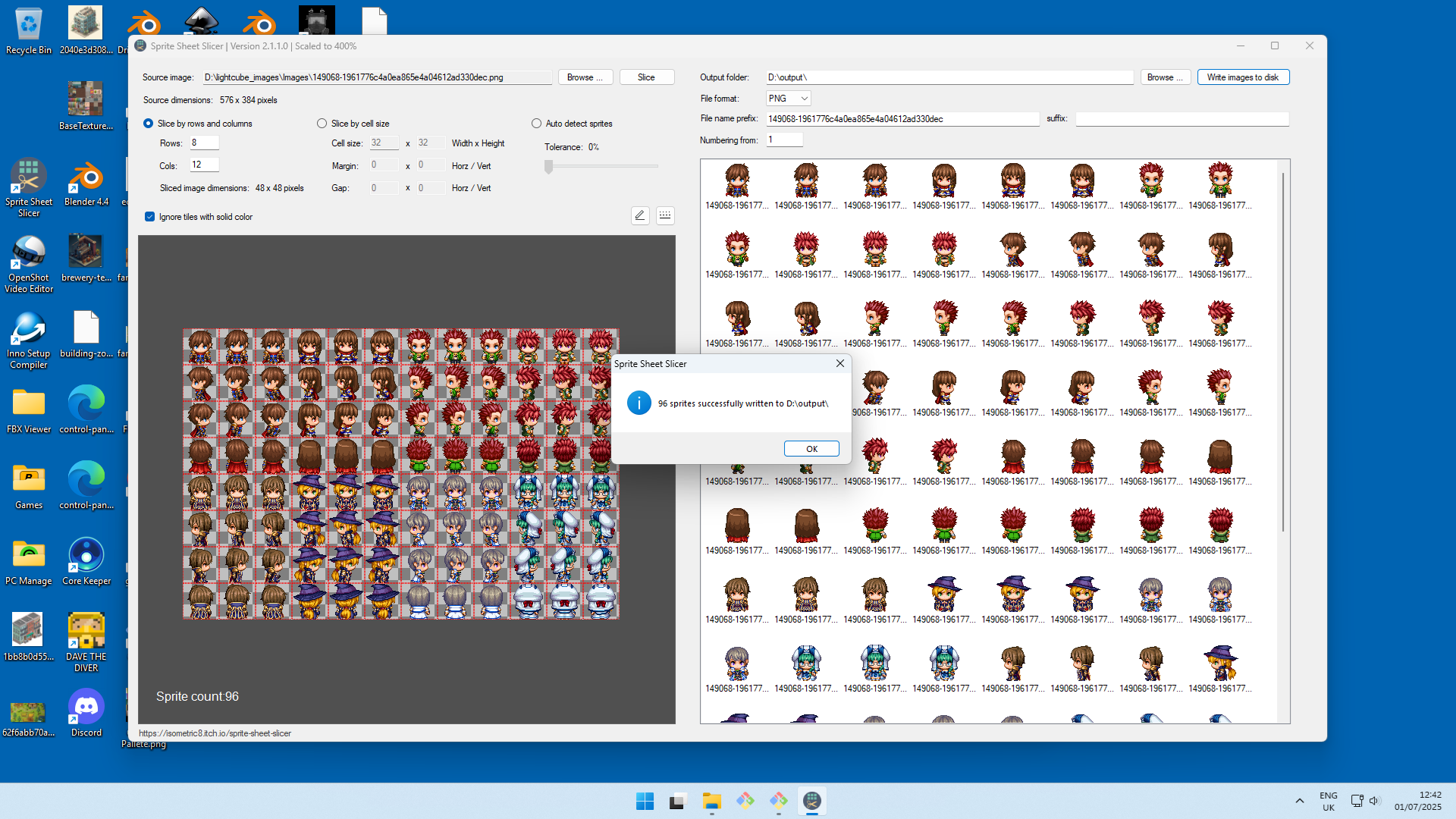Select Slice by cell size option
The width and height of the screenshot is (1456, 819).
322,124
